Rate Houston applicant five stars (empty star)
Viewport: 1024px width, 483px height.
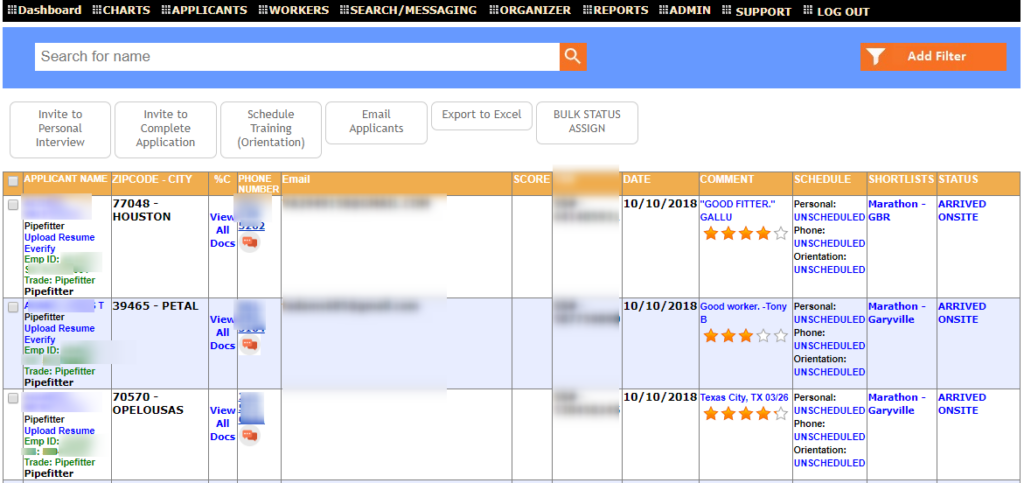click(x=781, y=234)
